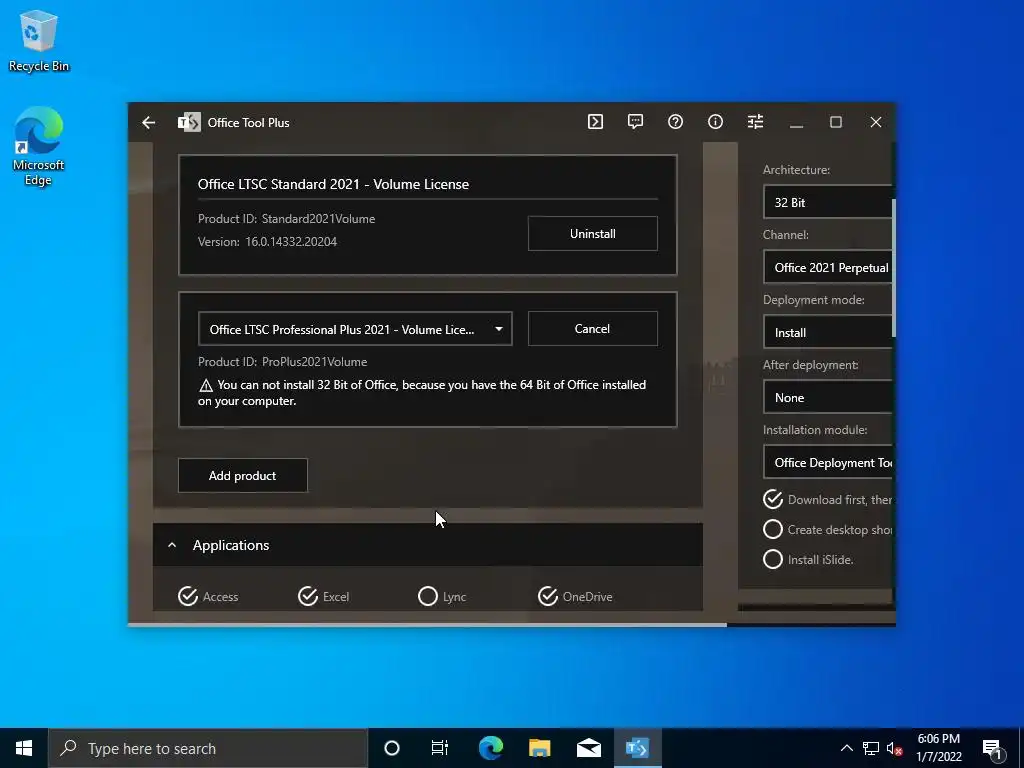The width and height of the screenshot is (1024, 768).
Task: Open Cortana circle icon on taskbar
Action: [392, 748]
